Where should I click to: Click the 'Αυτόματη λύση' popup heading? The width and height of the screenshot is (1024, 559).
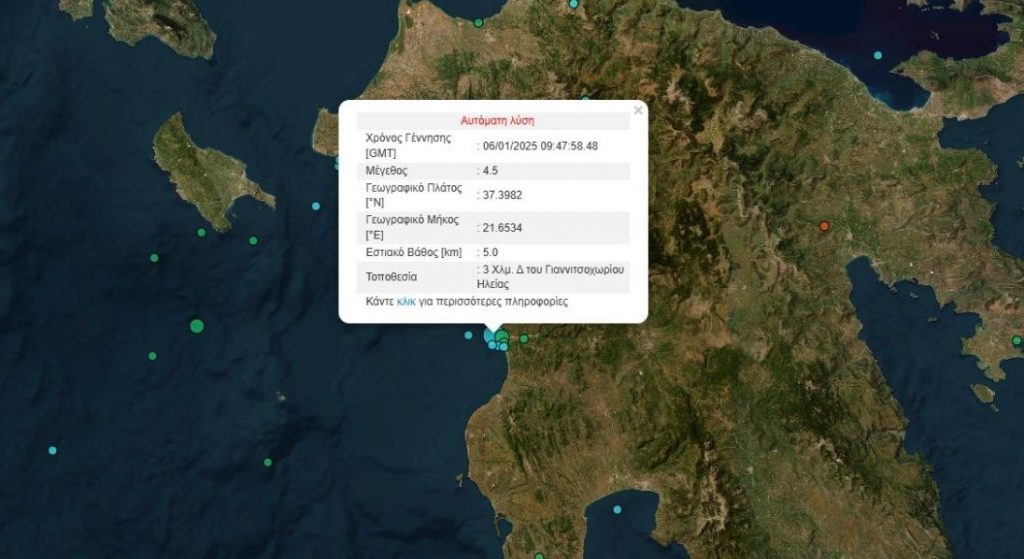pos(498,120)
